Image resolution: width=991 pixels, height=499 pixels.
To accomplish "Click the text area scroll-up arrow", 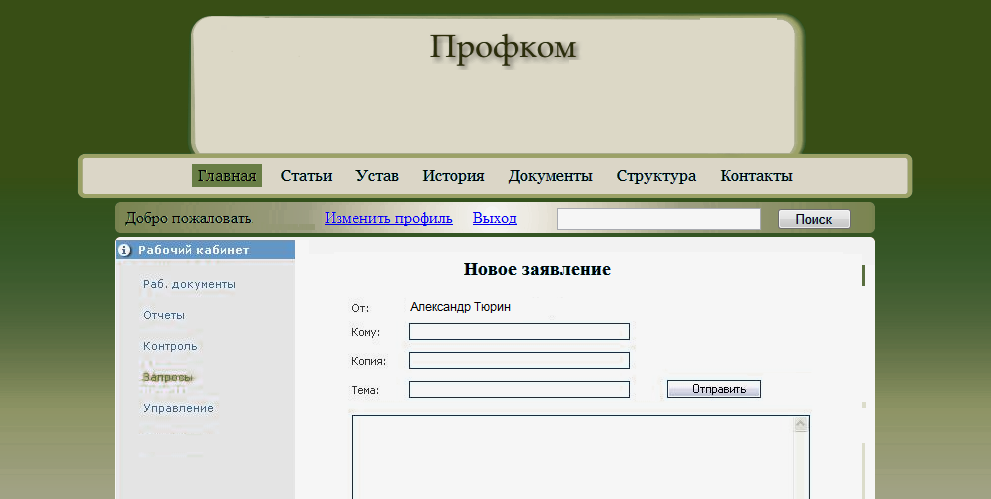I will pos(801,425).
